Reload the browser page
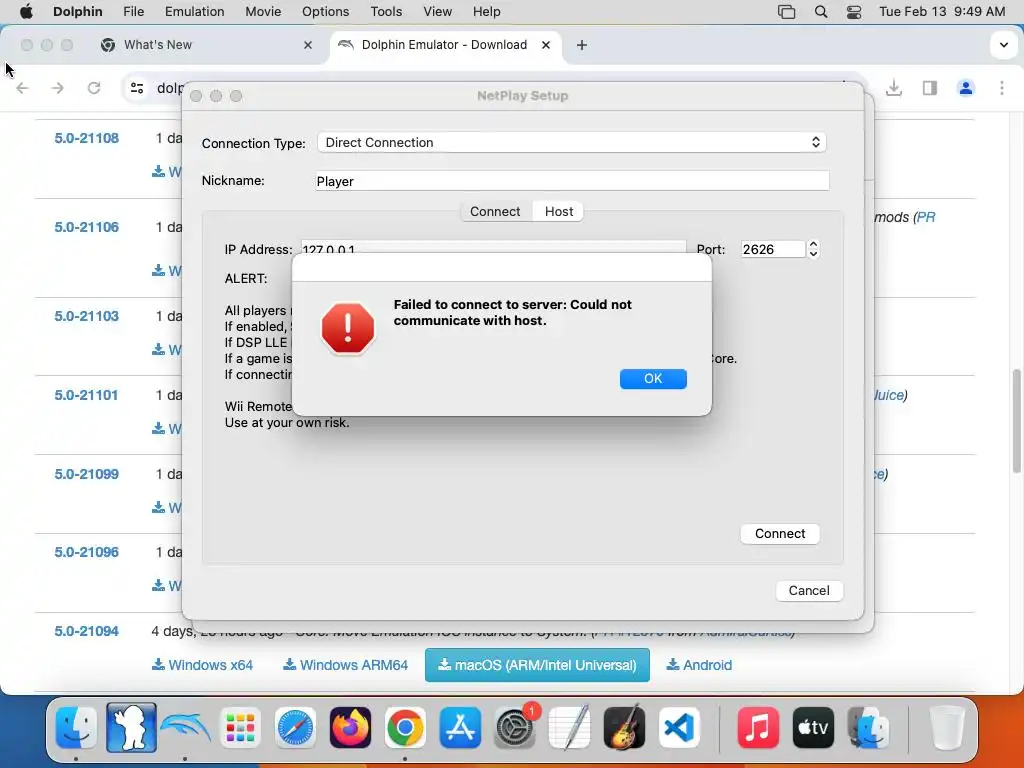 click(x=94, y=88)
